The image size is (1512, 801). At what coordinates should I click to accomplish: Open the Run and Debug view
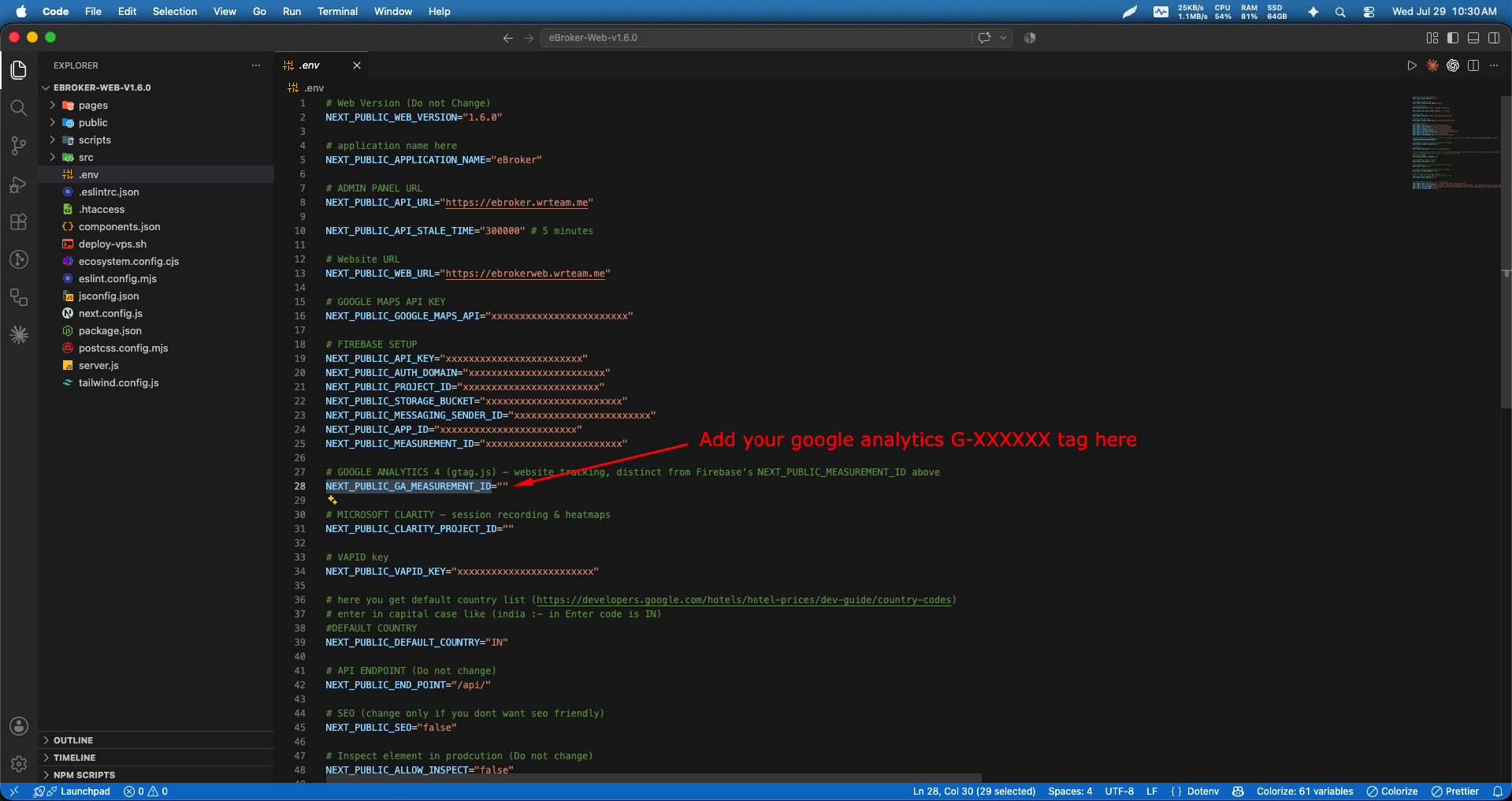coord(19,184)
